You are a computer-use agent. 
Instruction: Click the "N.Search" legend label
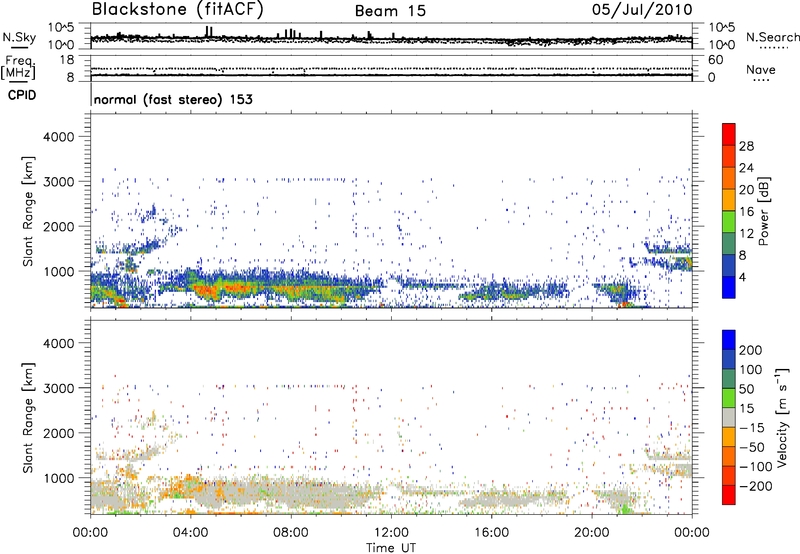(772, 37)
